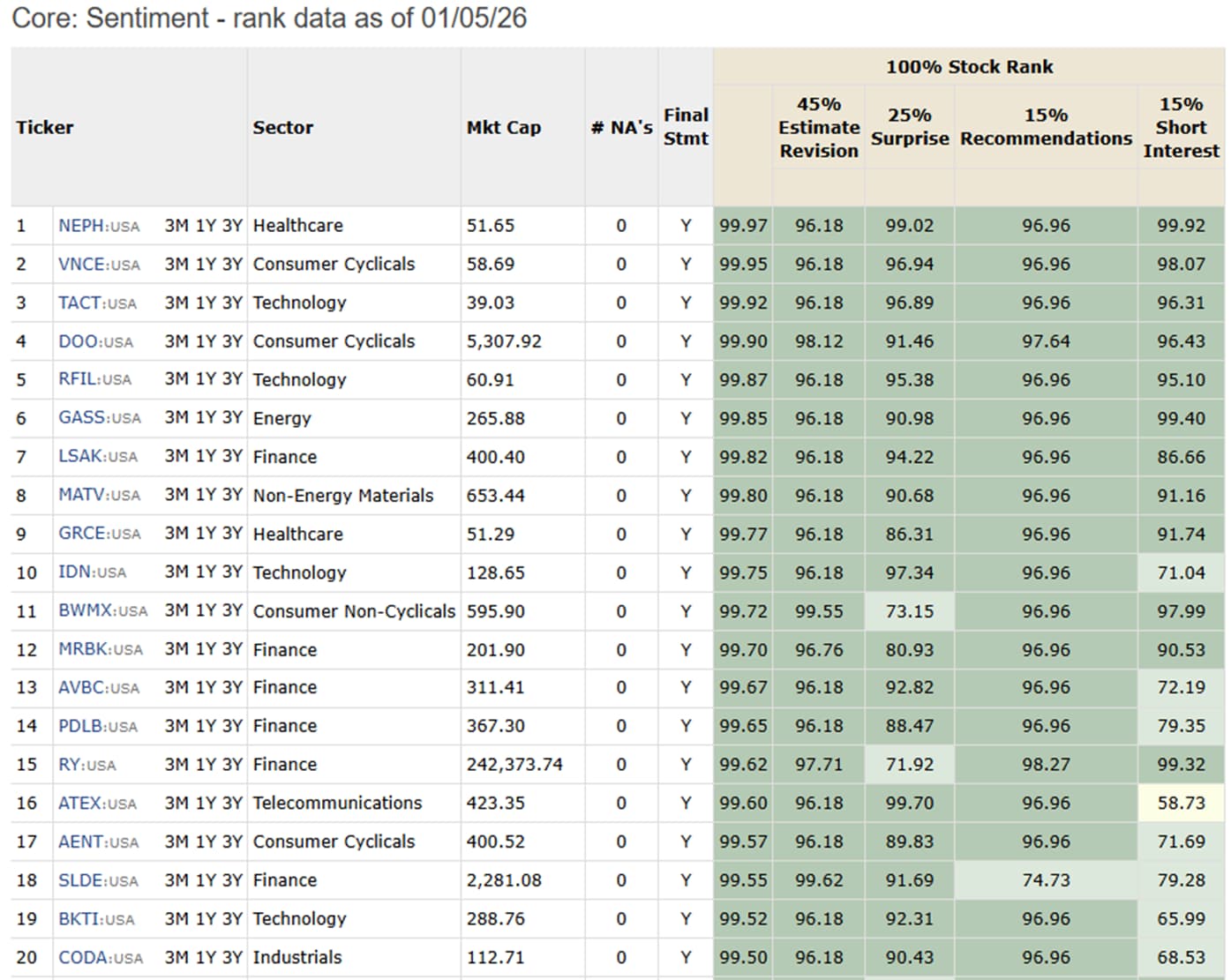Image resolution: width=1231 pixels, height=980 pixels.
Task: Sort by the Ticker column header
Action: 45,127
